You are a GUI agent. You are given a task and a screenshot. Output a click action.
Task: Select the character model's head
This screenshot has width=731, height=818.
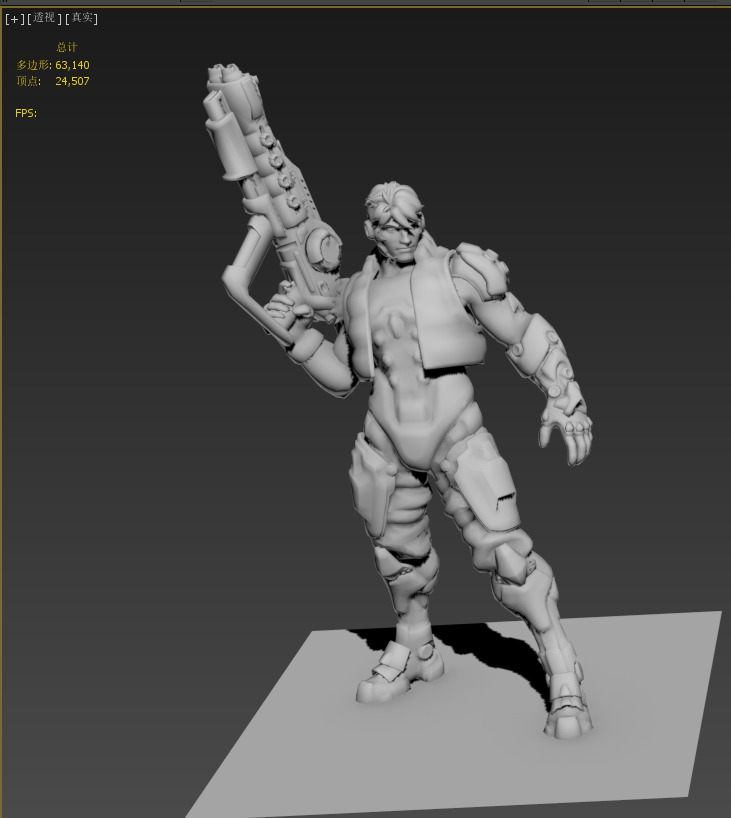pyautogui.click(x=396, y=222)
